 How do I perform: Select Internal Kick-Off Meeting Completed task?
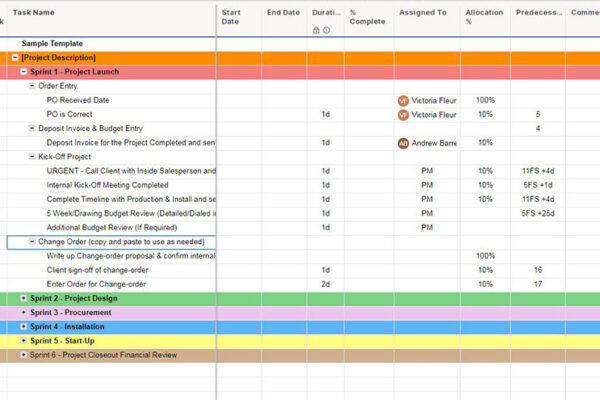coord(107,185)
